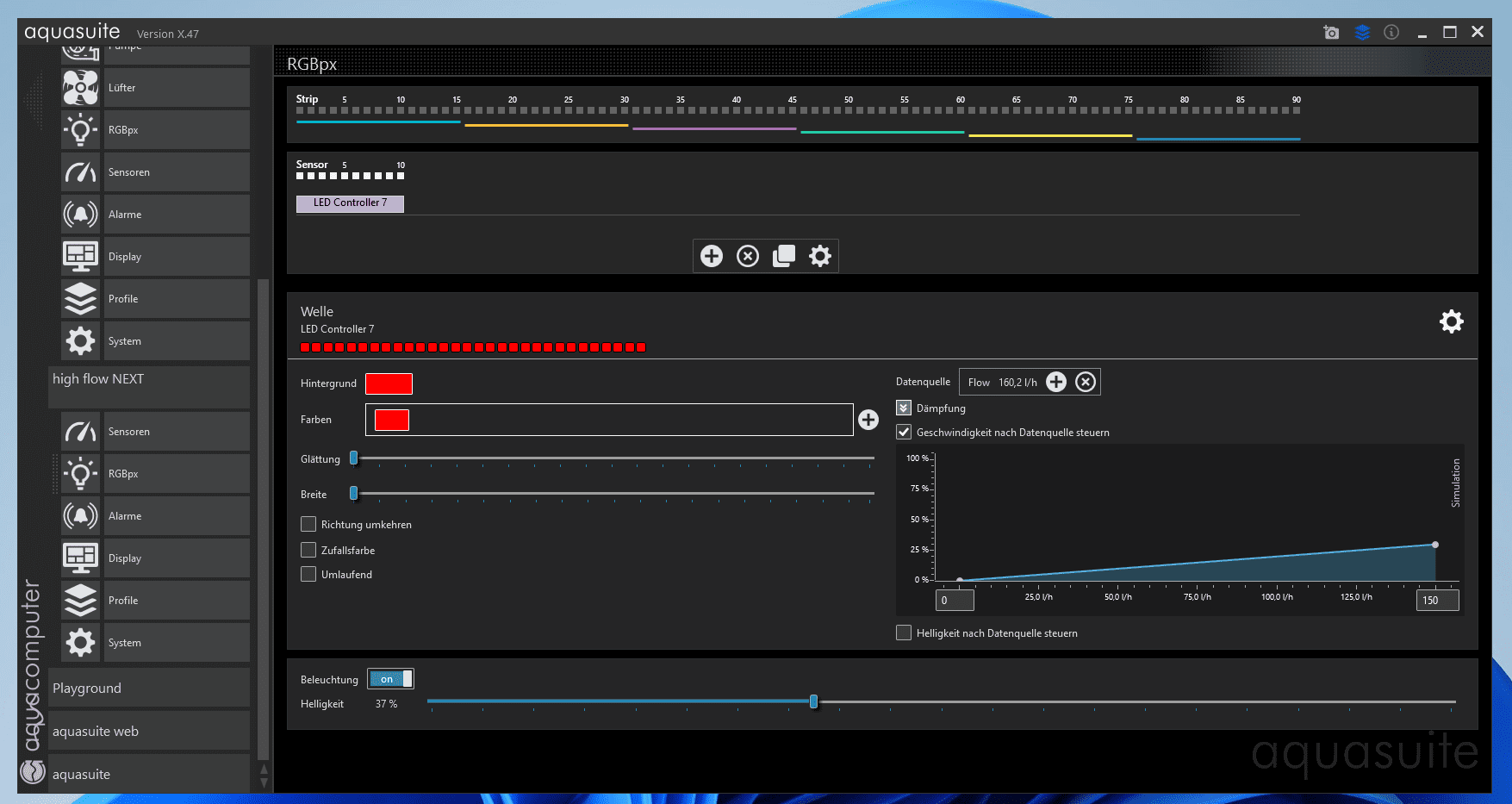Viewport: 1512px width, 804px height.
Task: Click the Breite slider handle
Action: pyautogui.click(x=353, y=493)
